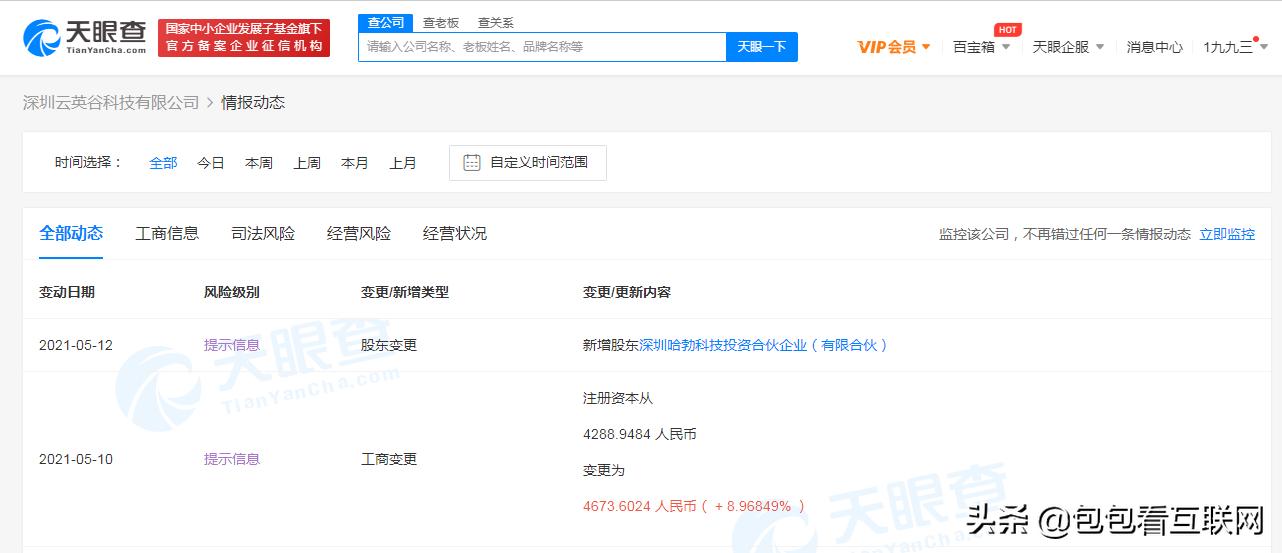1282x553 pixels.
Task: Open the 1九九三 user account menu
Action: coord(1235,47)
